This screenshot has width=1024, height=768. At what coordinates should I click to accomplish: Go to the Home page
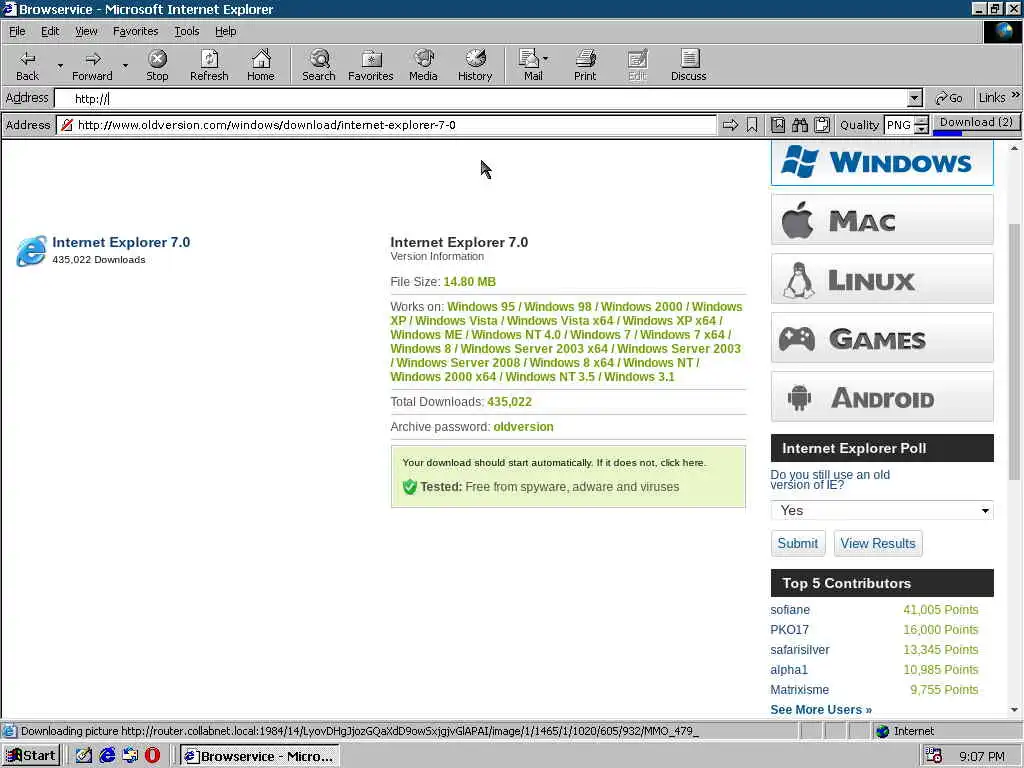261,65
